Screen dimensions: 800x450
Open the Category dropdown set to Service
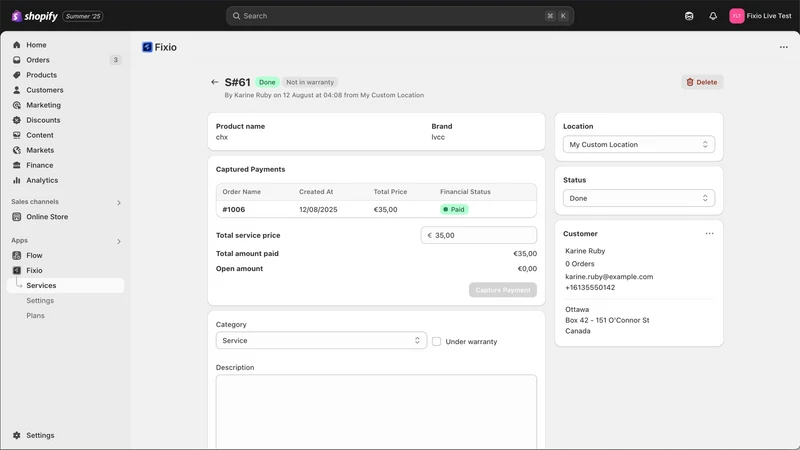pyautogui.click(x=321, y=340)
